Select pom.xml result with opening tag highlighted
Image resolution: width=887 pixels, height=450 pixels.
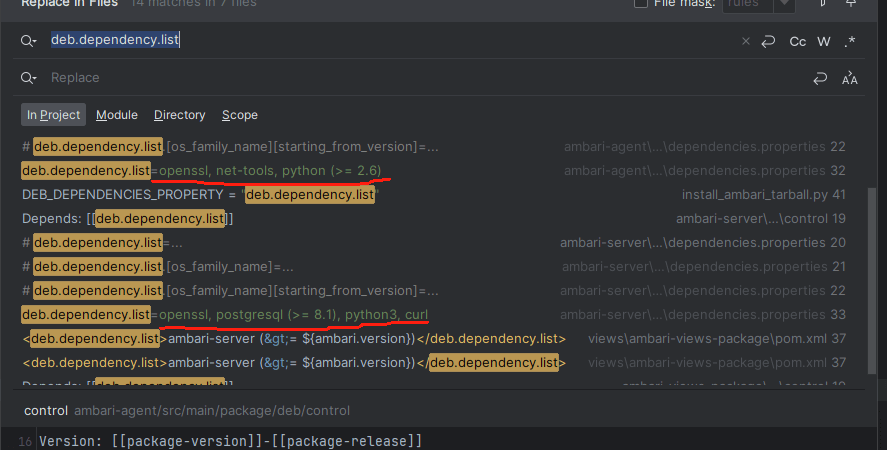pos(434,338)
